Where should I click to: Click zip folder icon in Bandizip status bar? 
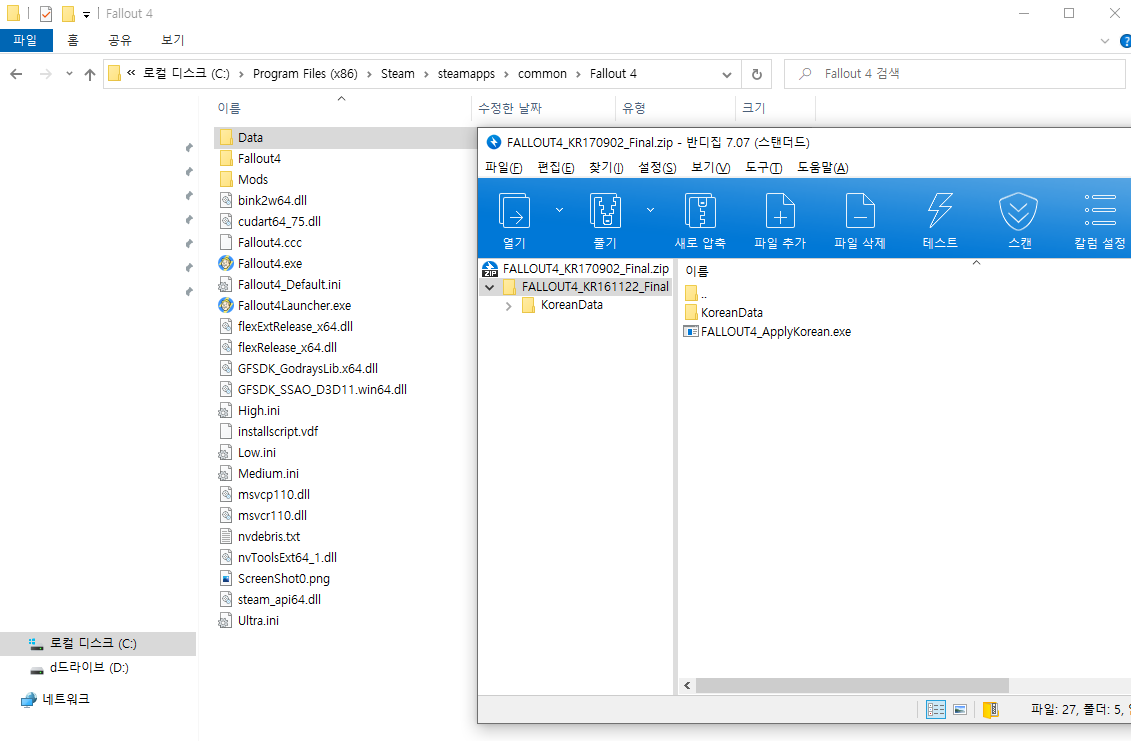[x=991, y=710]
